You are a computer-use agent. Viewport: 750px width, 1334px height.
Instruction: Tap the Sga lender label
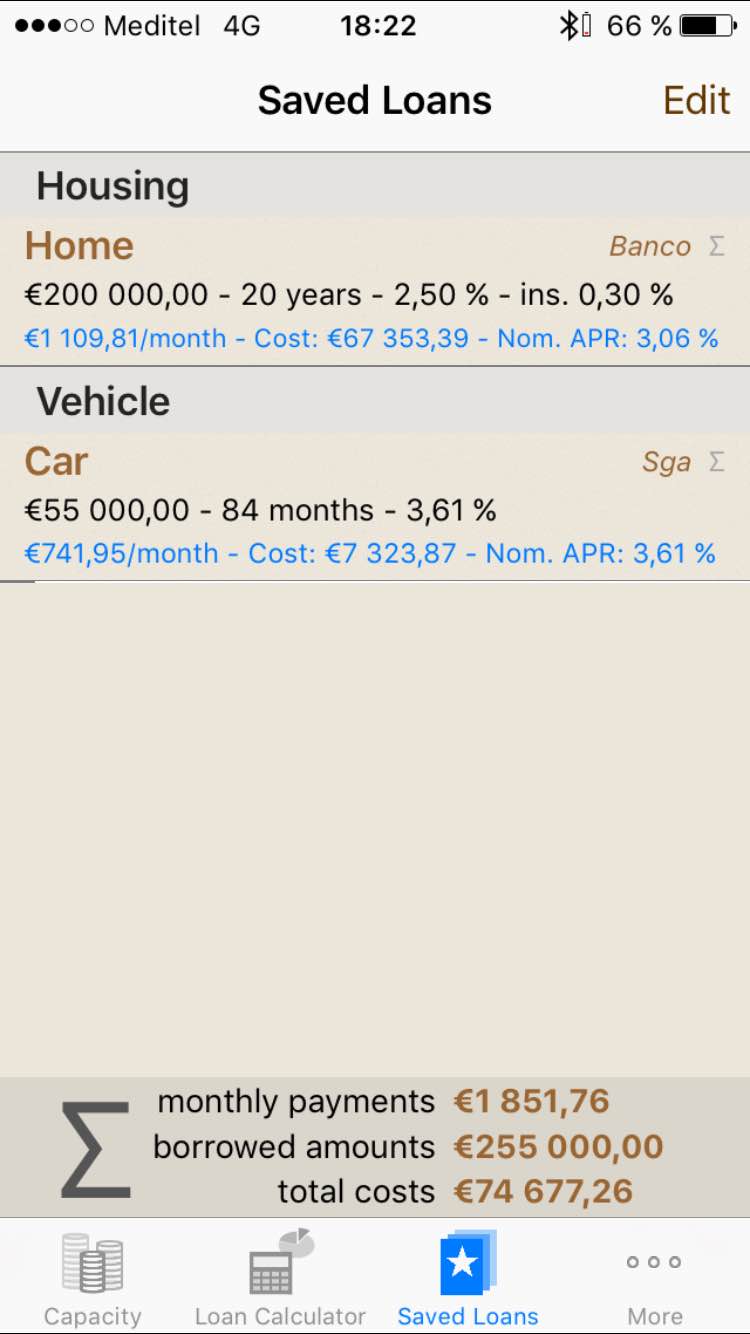pyautogui.click(x=666, y=463)
